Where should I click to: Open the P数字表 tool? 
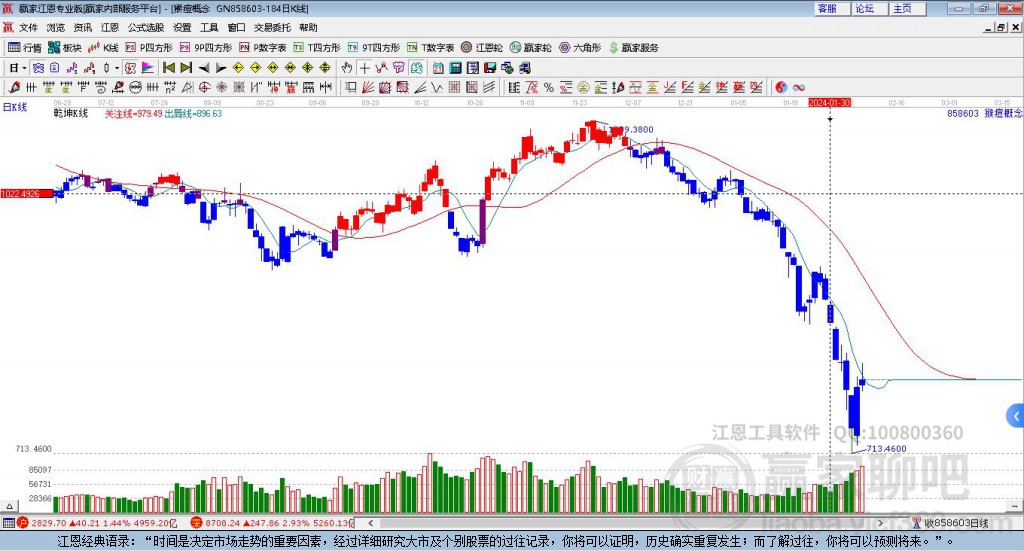point(263,48)
